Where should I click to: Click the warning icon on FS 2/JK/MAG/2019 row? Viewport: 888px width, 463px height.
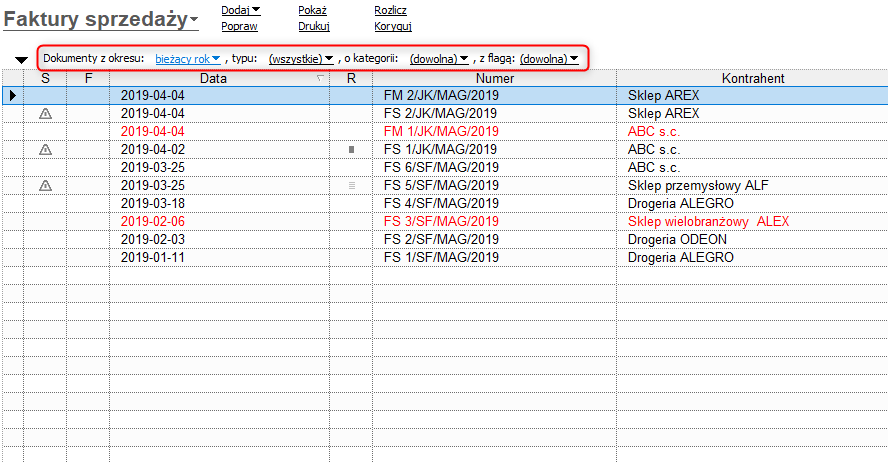tap(45, 114)
